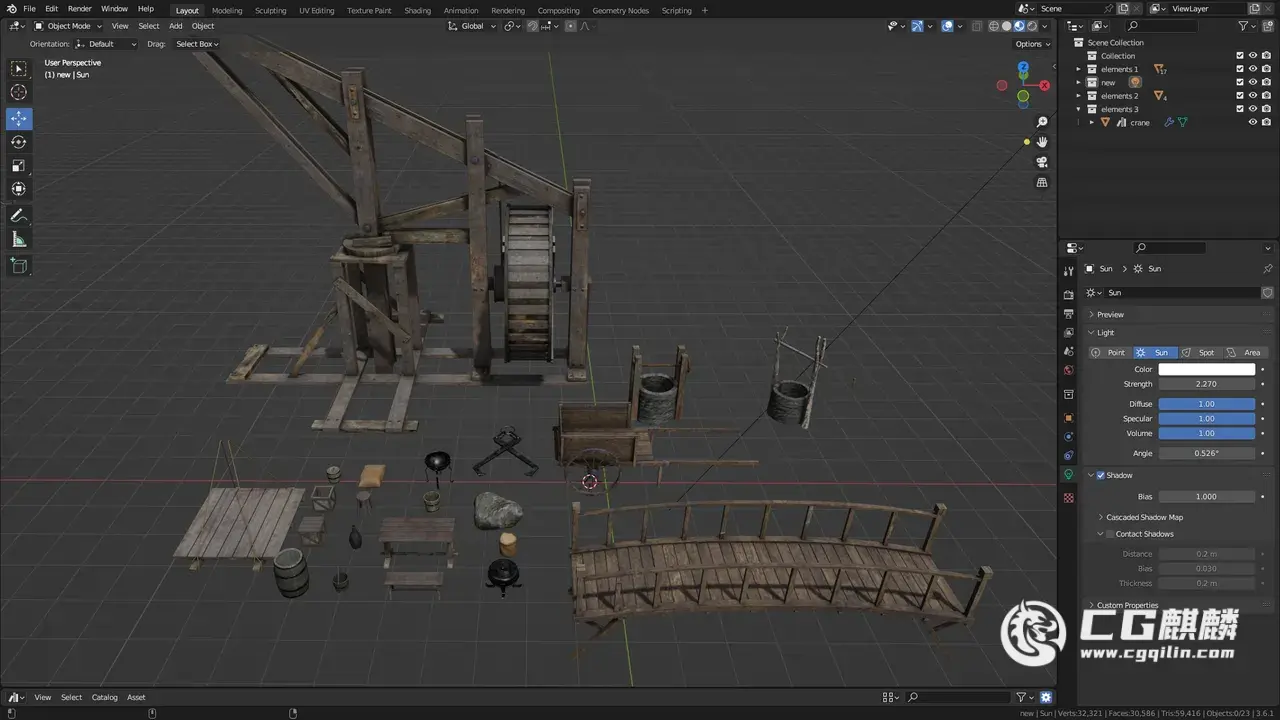Screen dimensions: 1280x720
Task: Expand the Preview panel
Action: 1110,314
